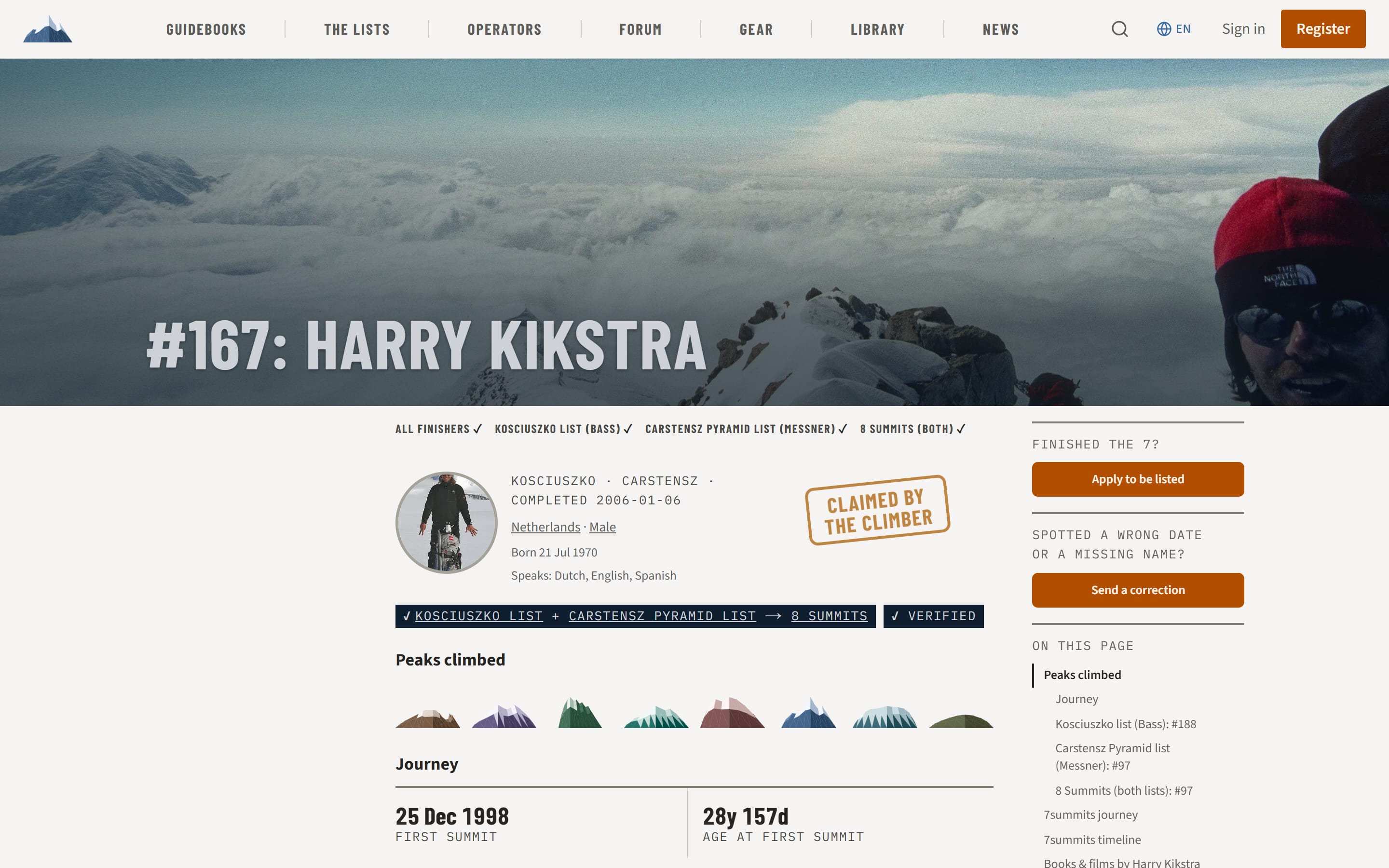Click the purple mountain peak icon
The height and width of the screenshot is (868, 1389).
pyautogui.click(x=504, y=717)
